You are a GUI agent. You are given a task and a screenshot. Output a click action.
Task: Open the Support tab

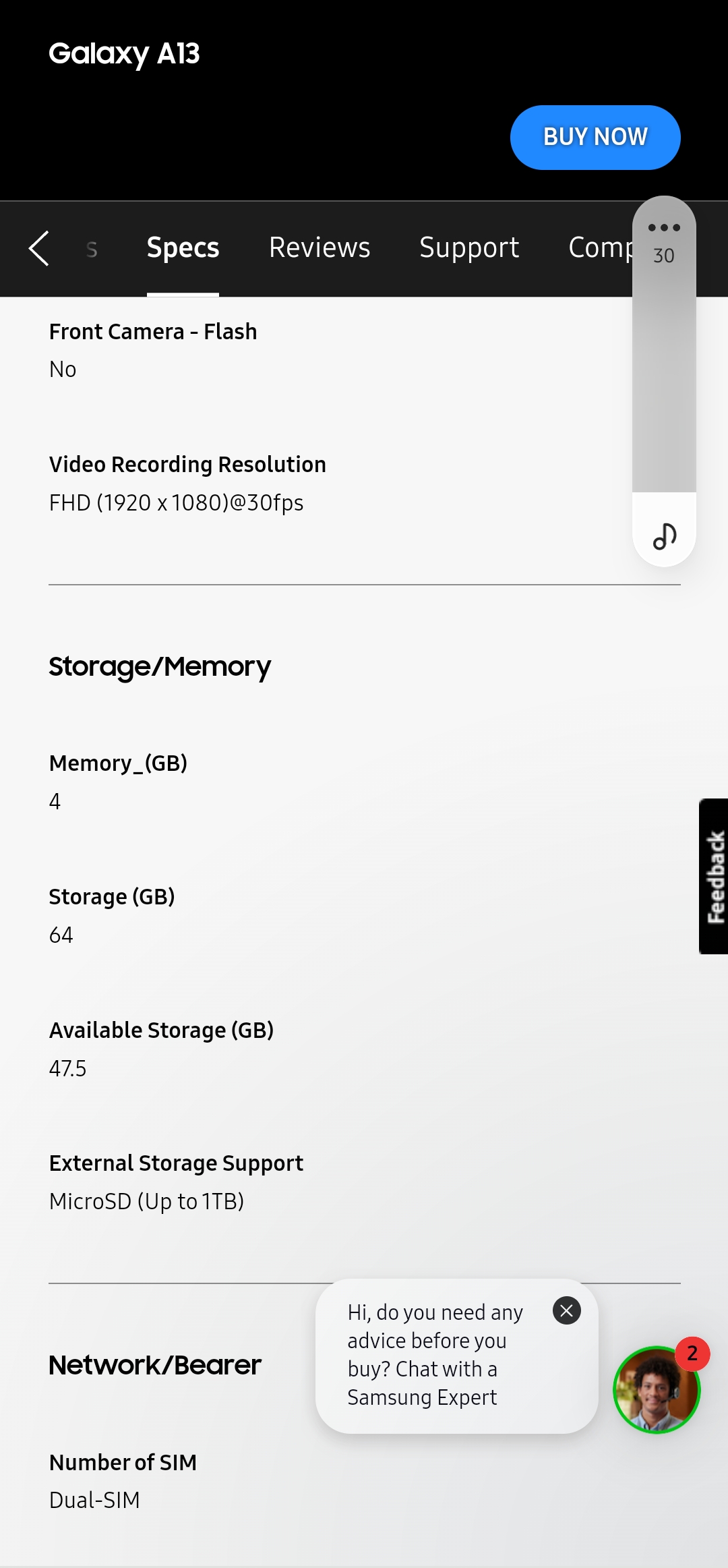click(x=468, y=248)
